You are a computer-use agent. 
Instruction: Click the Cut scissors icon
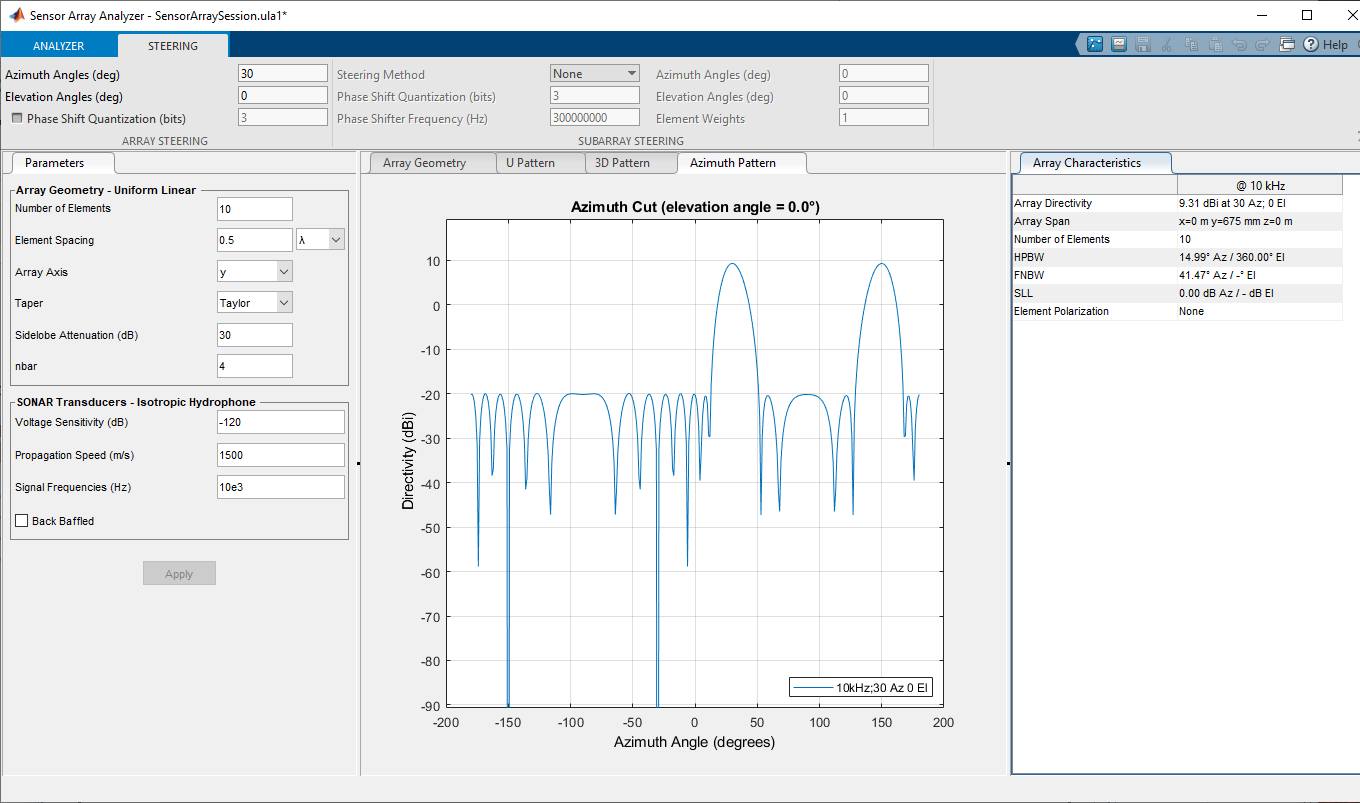tap(1166, 44)
